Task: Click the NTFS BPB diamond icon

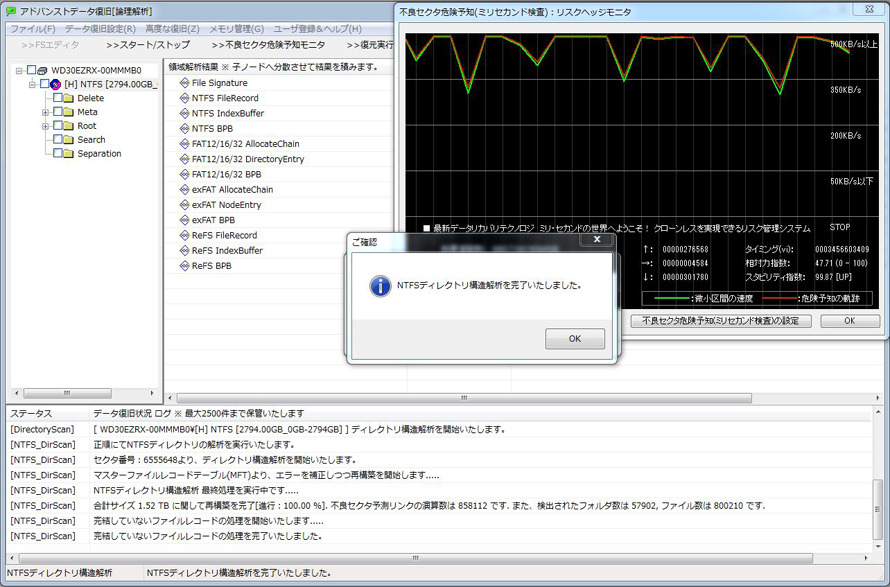Action: point(184,129)
